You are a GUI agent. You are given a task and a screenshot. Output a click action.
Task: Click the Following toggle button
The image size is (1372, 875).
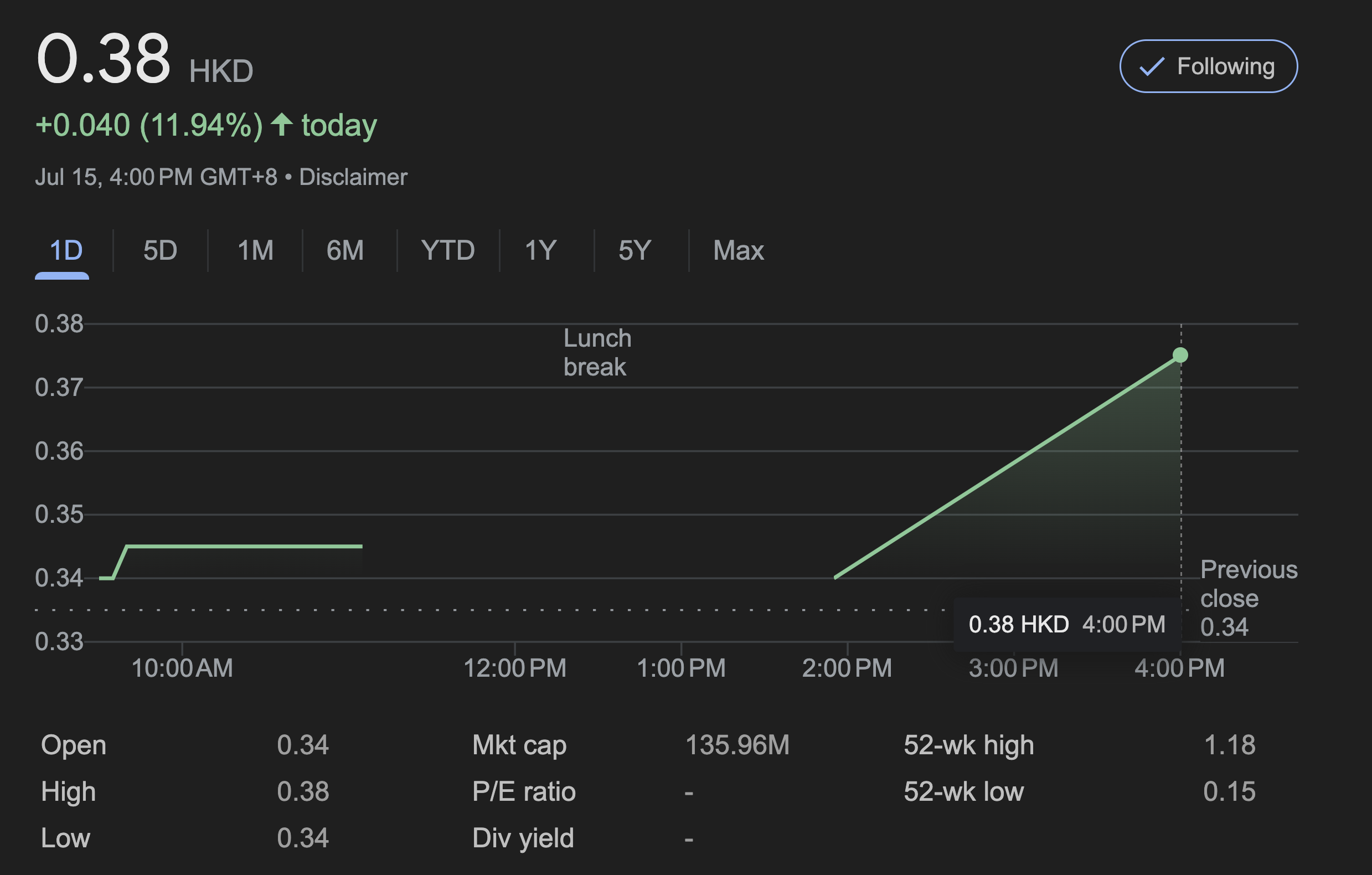click(x=1208, y=66)
